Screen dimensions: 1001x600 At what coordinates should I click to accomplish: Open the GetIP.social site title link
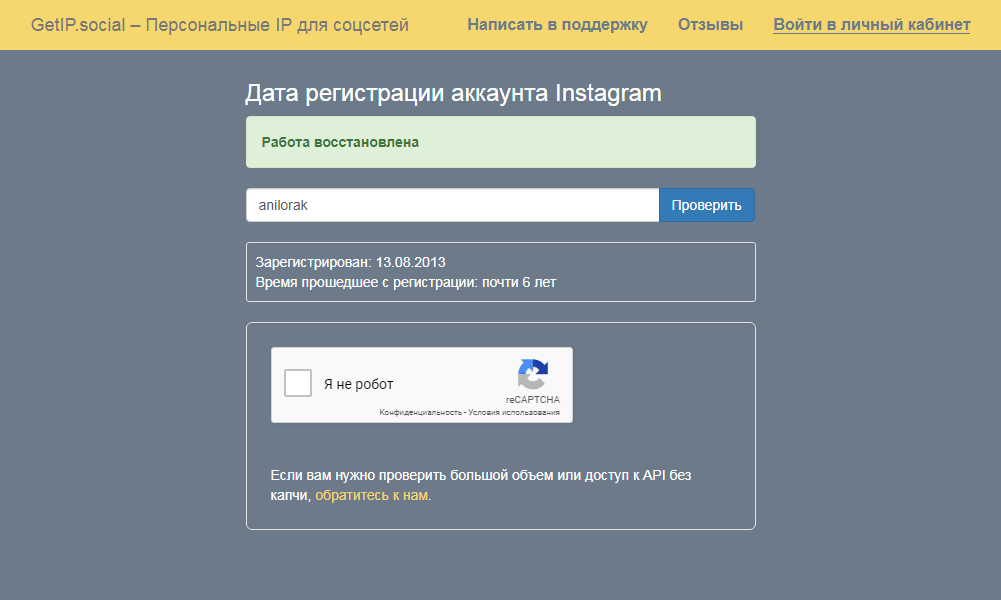pos(220,25)
